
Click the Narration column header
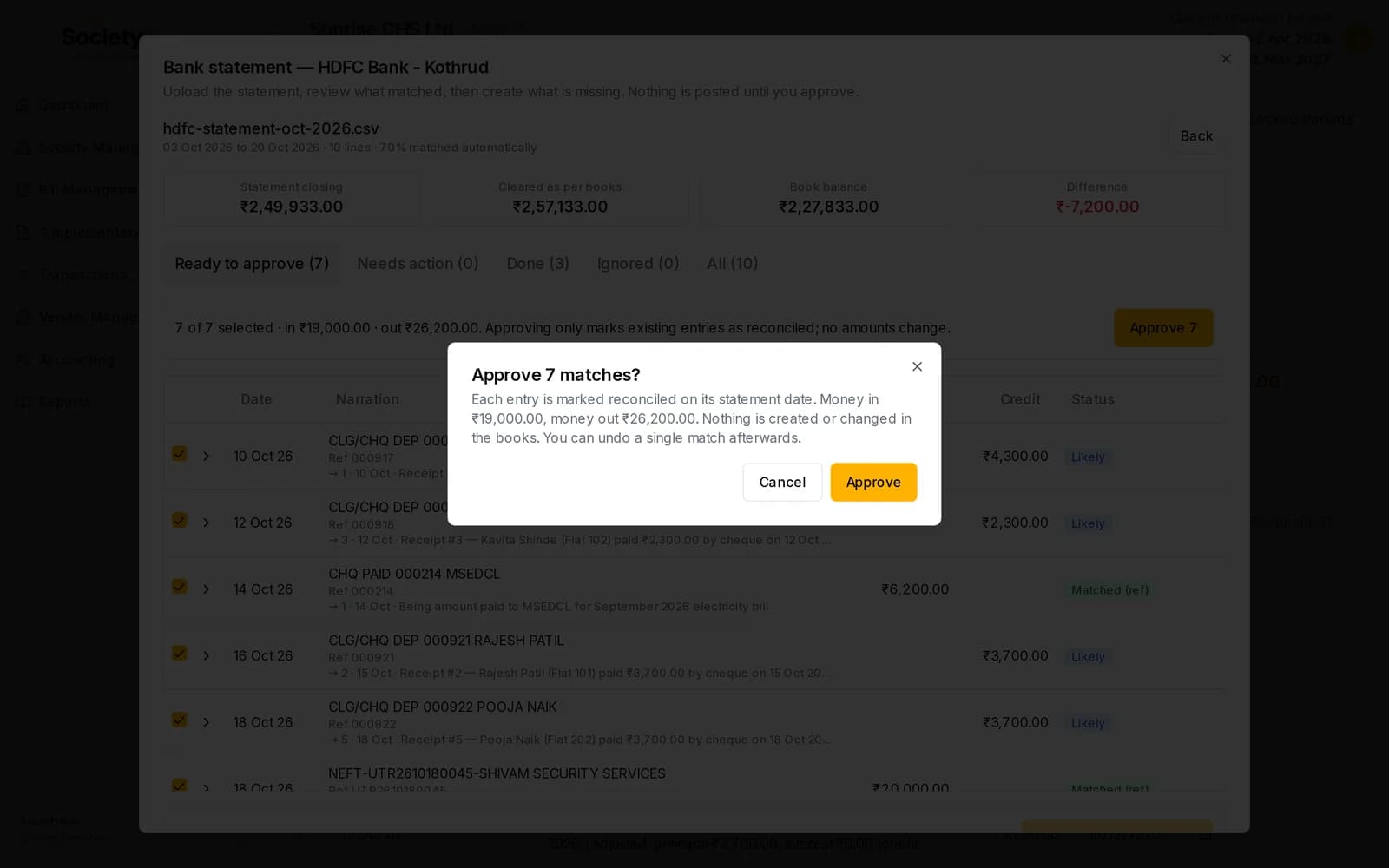(367, 399)
